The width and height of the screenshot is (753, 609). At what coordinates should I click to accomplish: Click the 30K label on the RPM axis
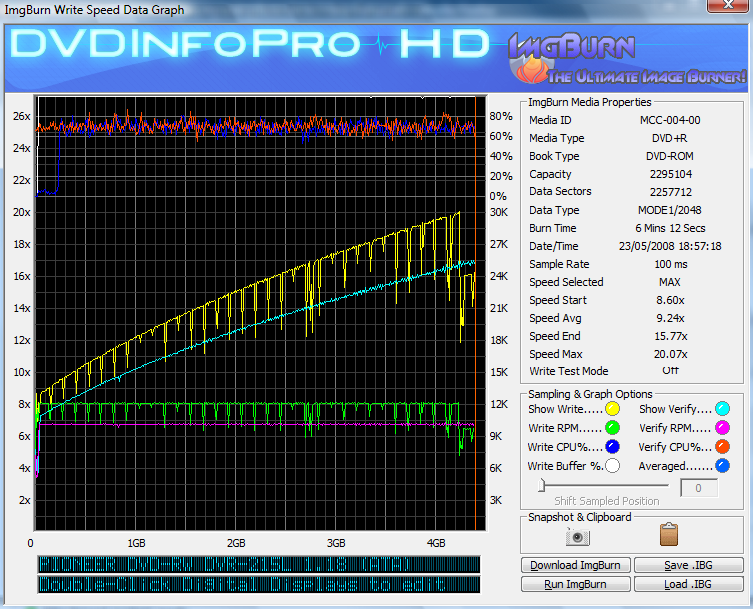499,212
